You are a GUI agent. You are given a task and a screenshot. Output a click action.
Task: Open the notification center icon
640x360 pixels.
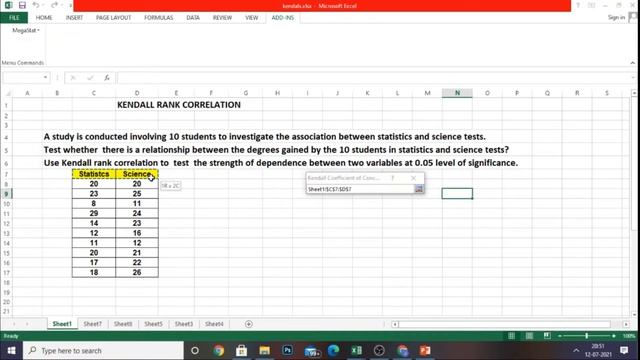point(624,351)
